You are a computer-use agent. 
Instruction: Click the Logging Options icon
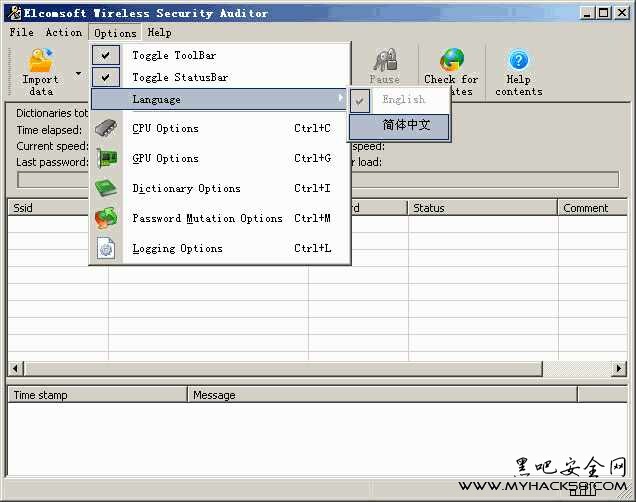(106, 248)
